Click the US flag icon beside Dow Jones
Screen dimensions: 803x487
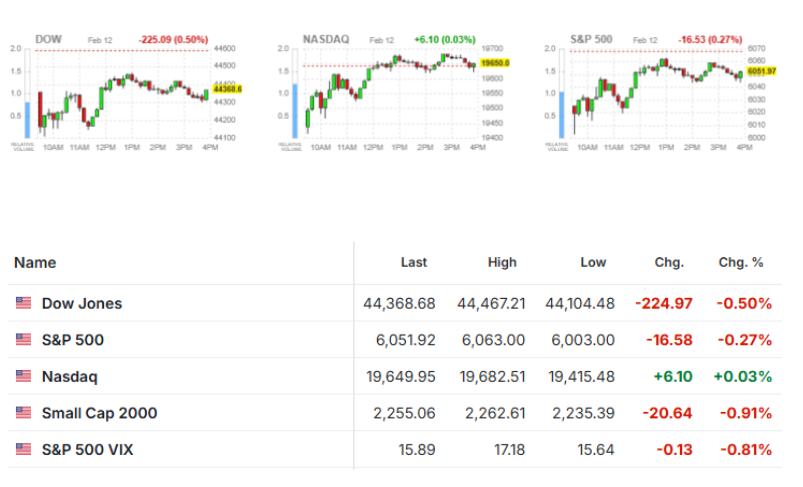(x=24, y=303)
